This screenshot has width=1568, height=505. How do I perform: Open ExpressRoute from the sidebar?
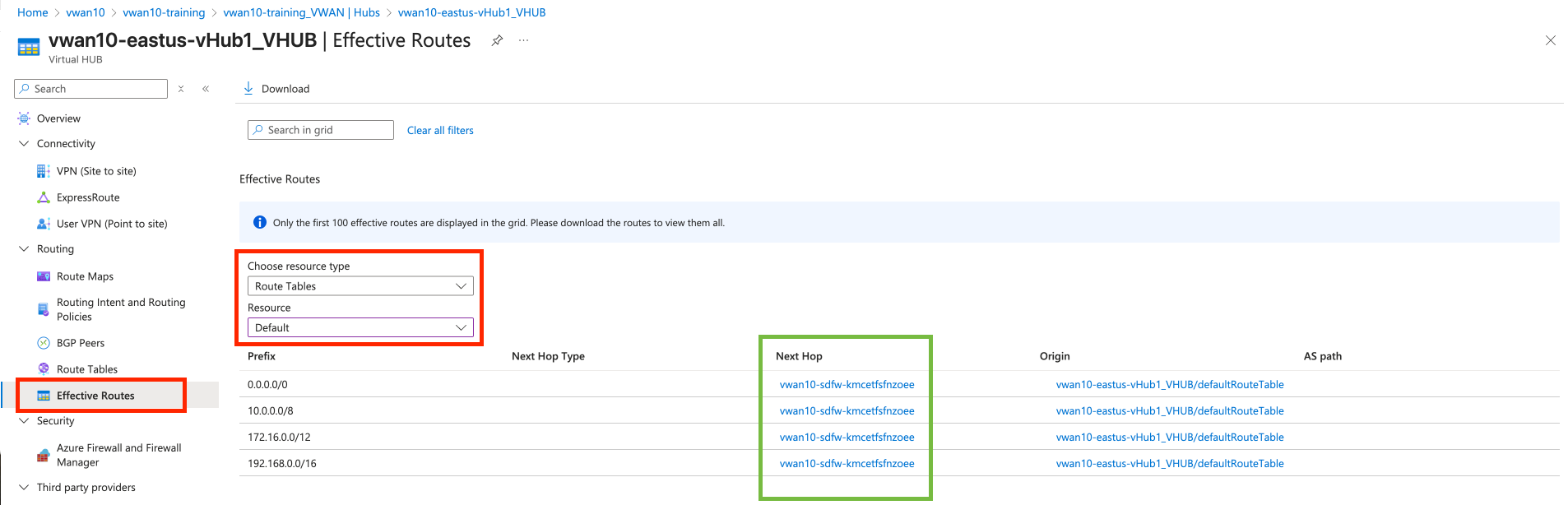pyautogui.click(x=87, y=197)
